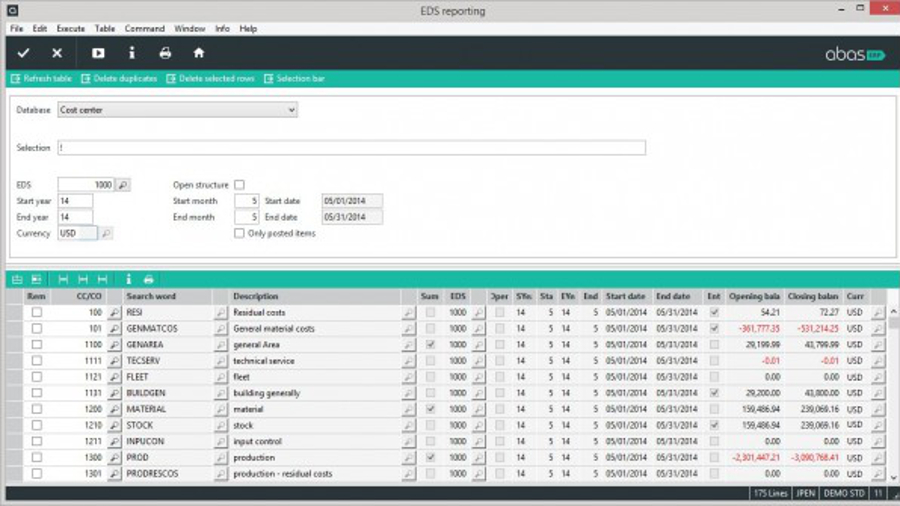Click the Start month field

pyautogui.click(x=246, y=201)
